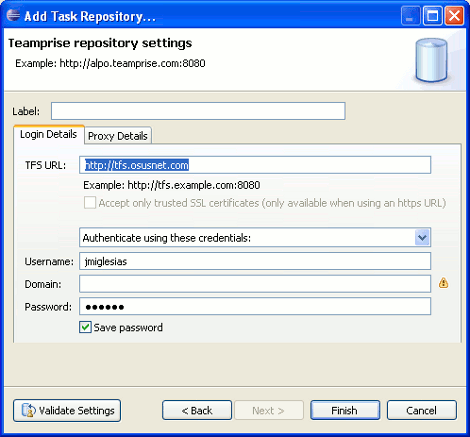The width and height of the screenshot is (470, 437).
Task: Click the Cancel button
Action: (x=422, y=410)
